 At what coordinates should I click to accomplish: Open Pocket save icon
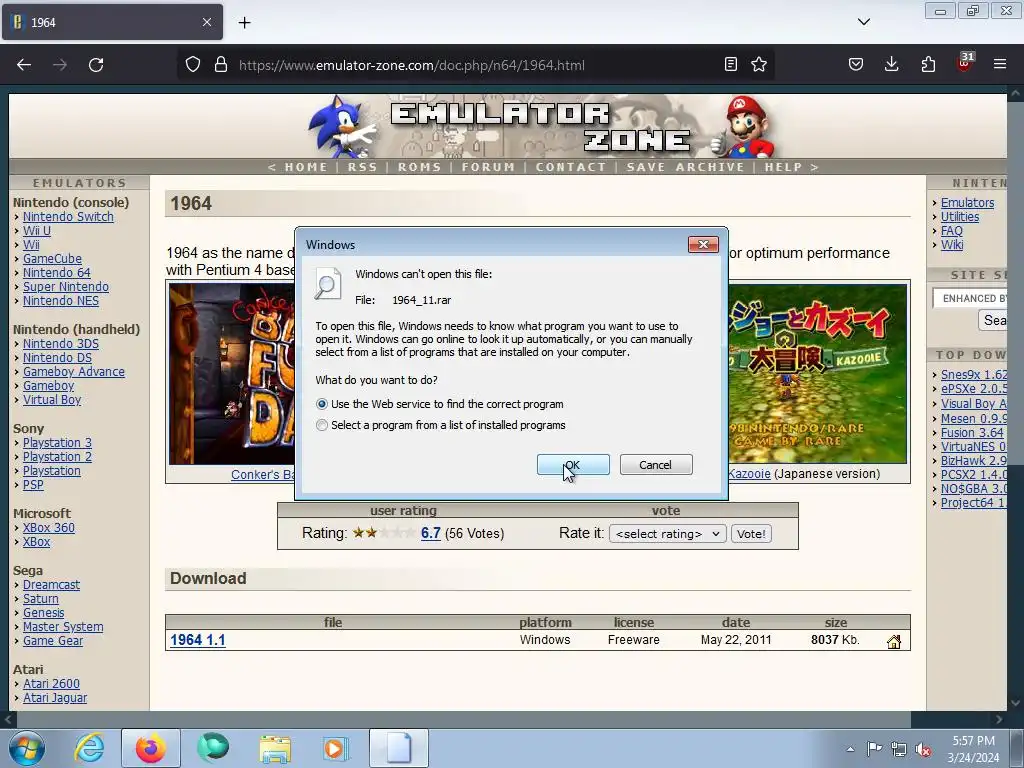click(856, 64)
